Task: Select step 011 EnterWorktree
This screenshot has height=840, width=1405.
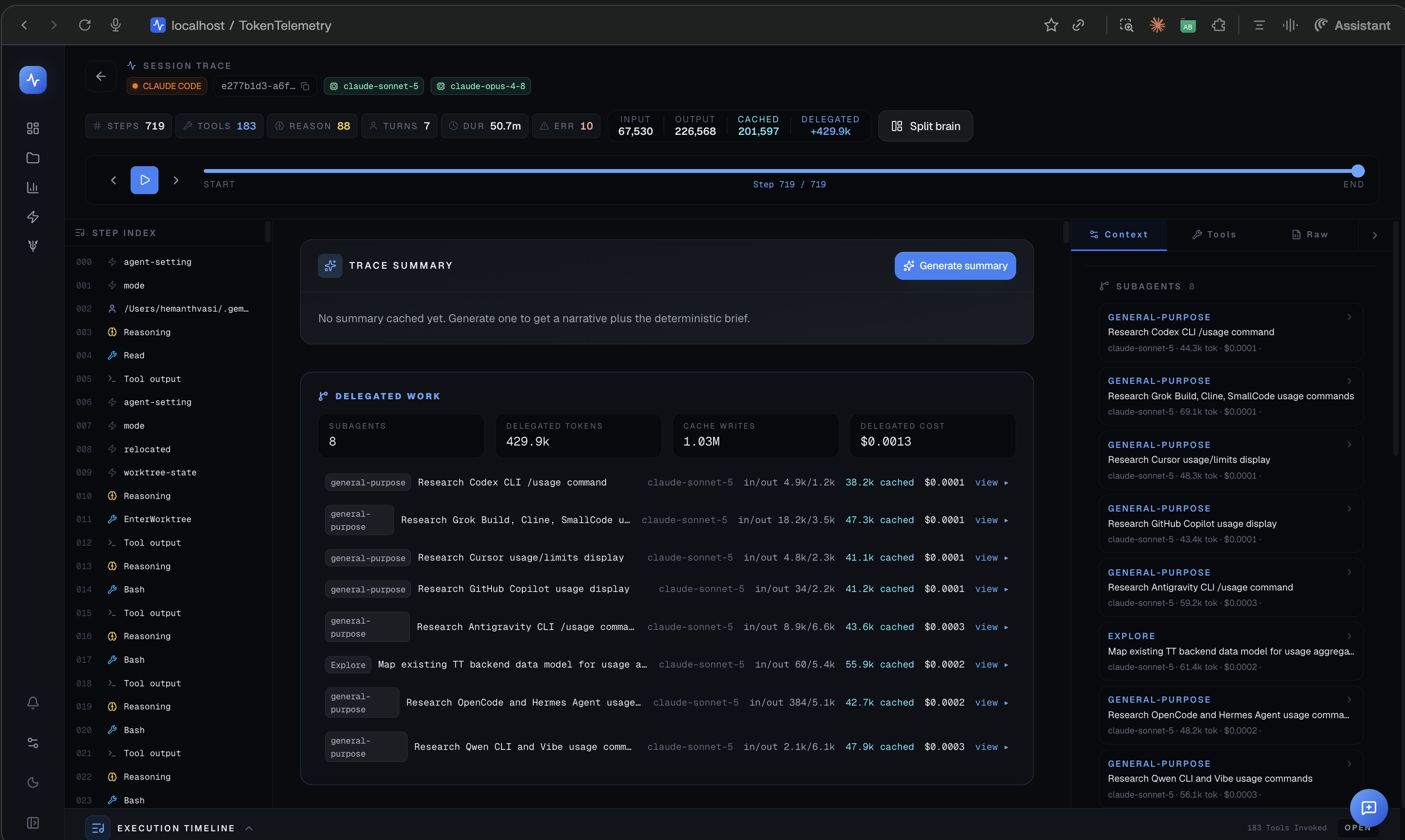Action: point(165,519)
